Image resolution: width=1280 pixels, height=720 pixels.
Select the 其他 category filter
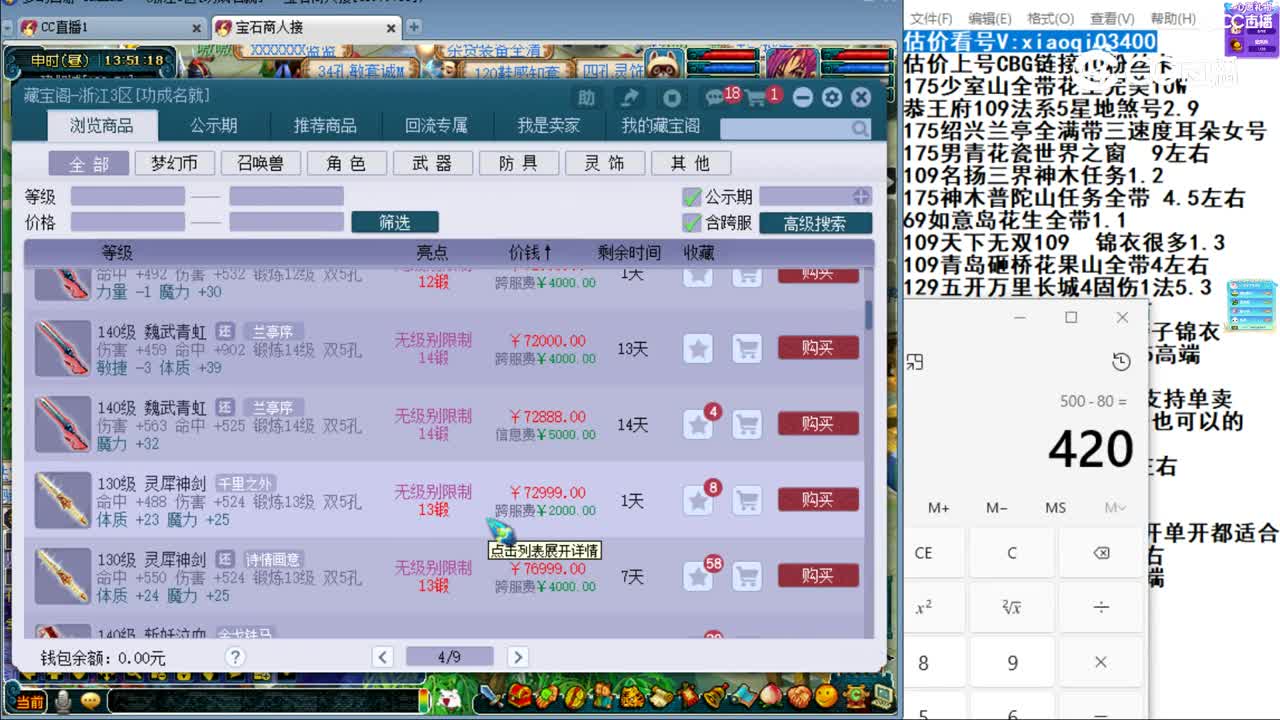tap(690, 163)
